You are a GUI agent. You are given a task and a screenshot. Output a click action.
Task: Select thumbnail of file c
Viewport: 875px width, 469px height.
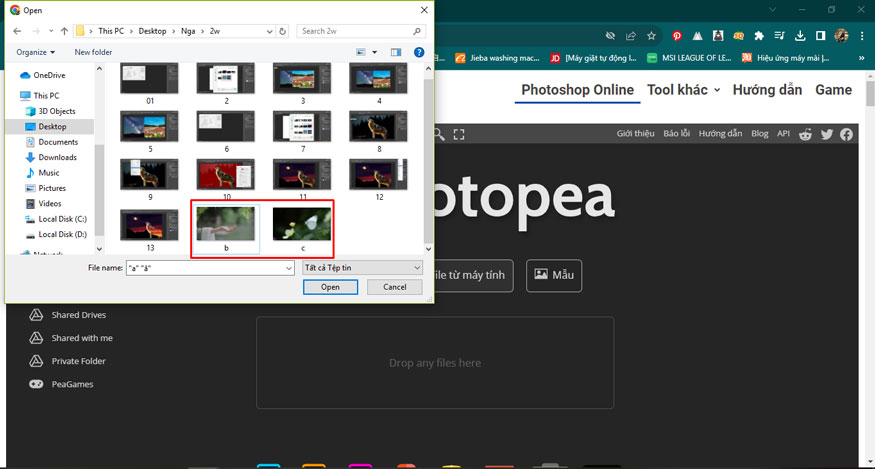301,224
